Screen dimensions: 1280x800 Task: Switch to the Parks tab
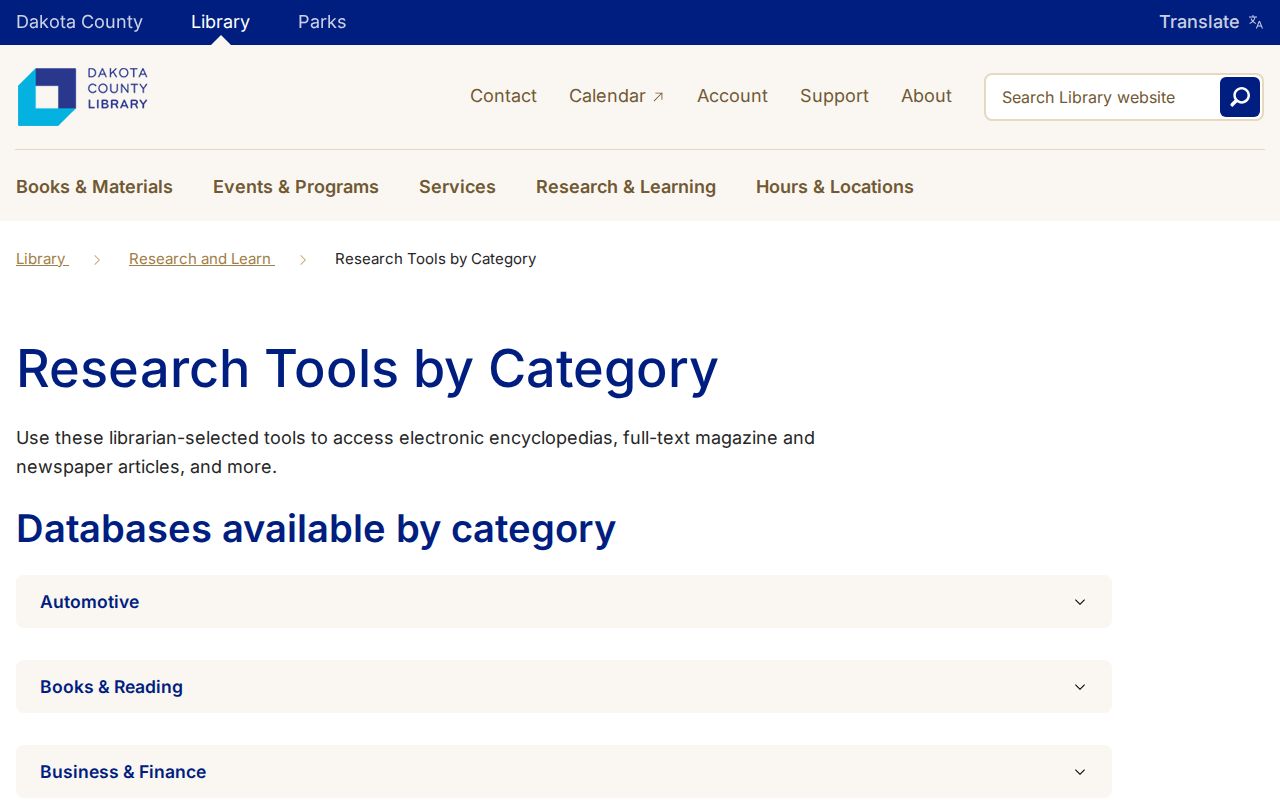pyautogui.click(x=322, y=22)
